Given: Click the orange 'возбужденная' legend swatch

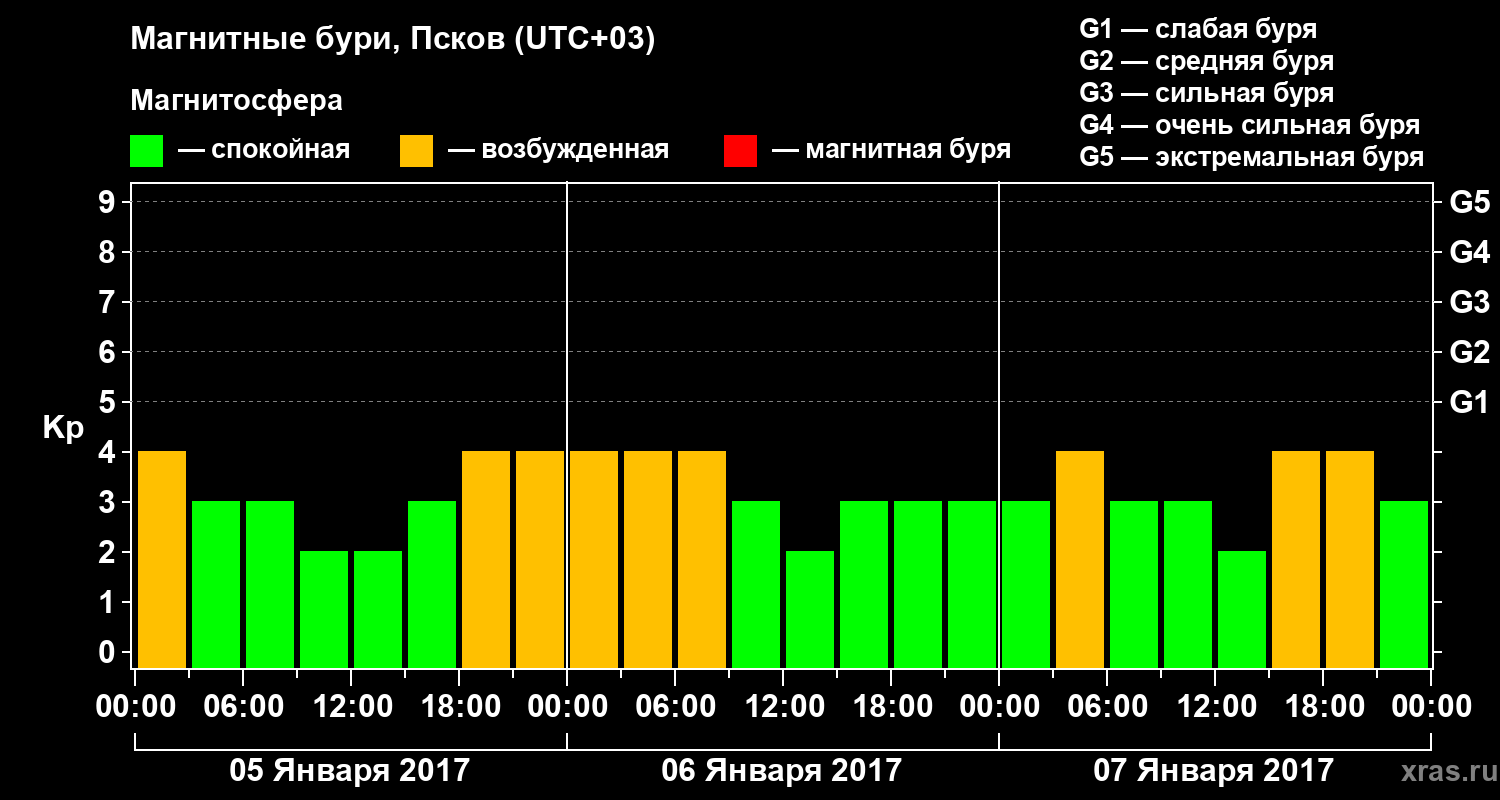Looking at the screenshot, I should pyautogui.click(x=416, y=151).
